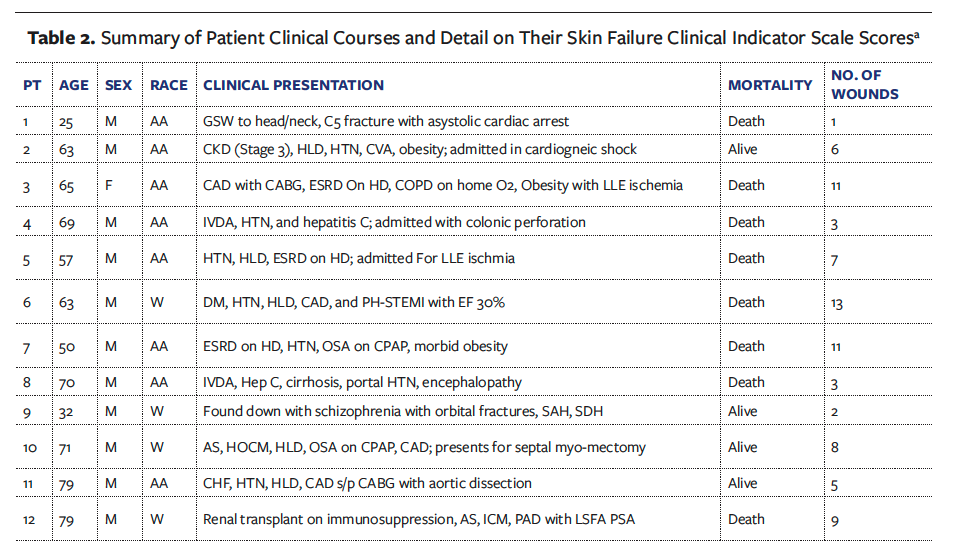Click the PT column header
This screenshot has height=554, width=962.
[x=32, y=86]
